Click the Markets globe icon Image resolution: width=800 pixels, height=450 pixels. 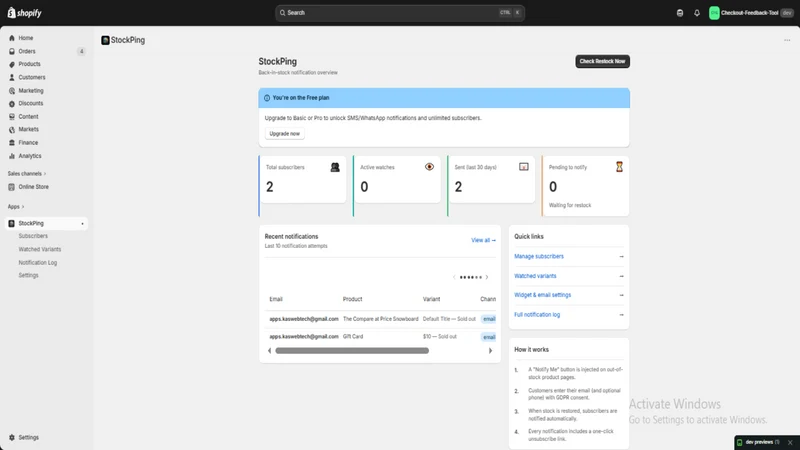(x=12, y=130)
